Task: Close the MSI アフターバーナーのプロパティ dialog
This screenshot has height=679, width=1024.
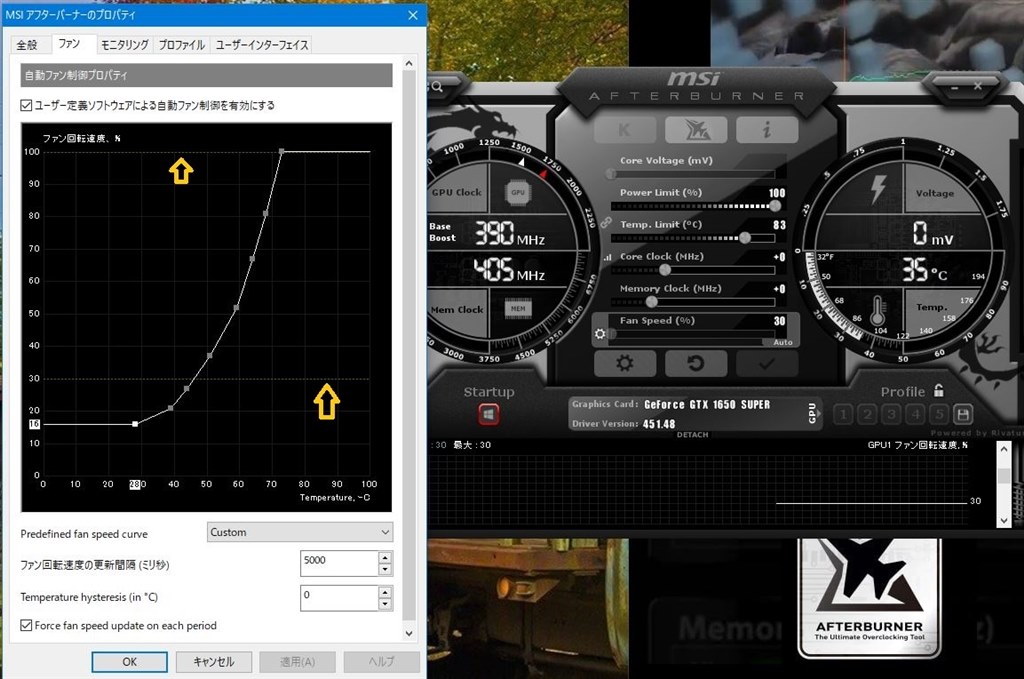Action: click(413, 15)
